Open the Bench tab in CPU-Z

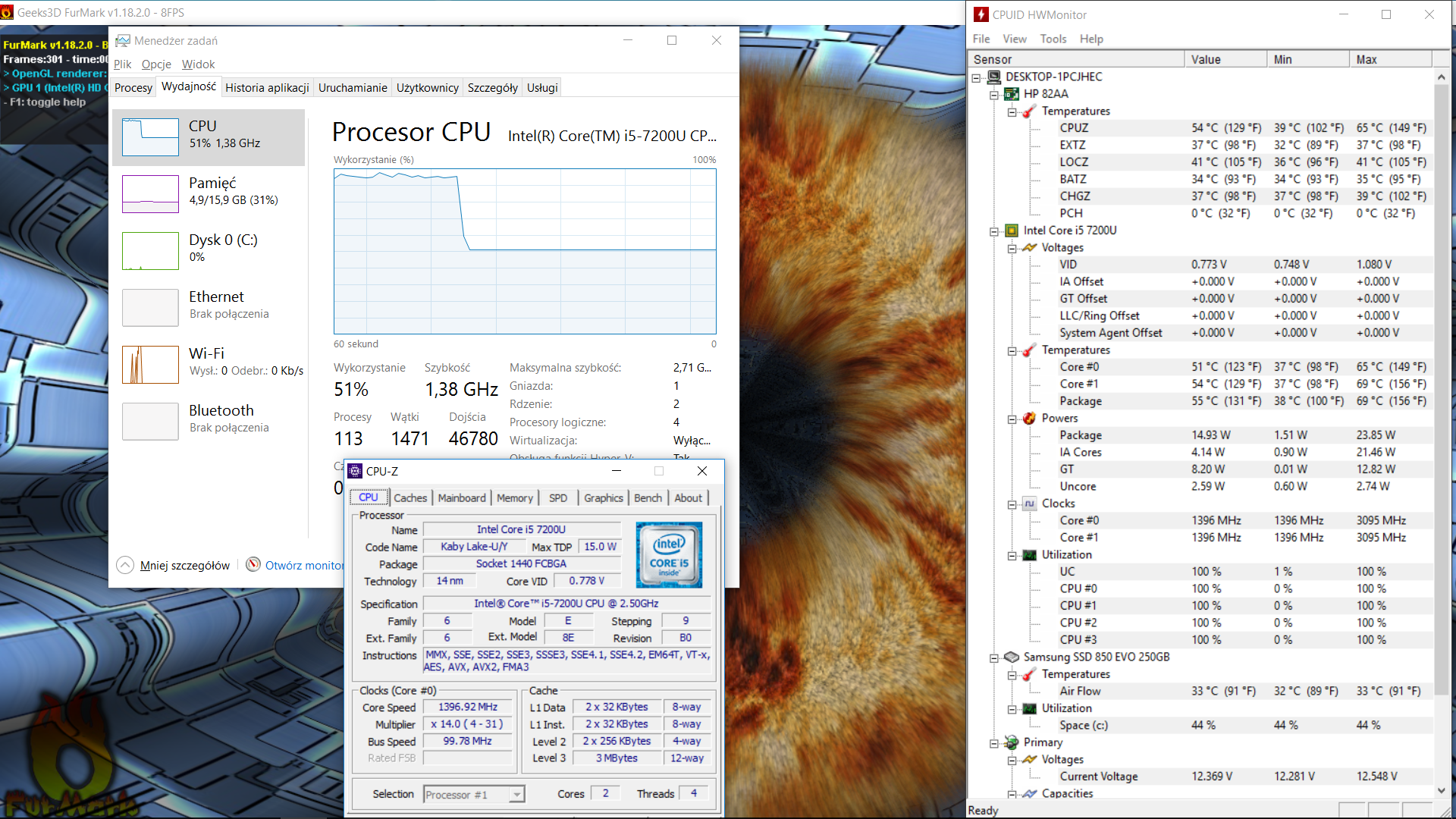(648, 497)
